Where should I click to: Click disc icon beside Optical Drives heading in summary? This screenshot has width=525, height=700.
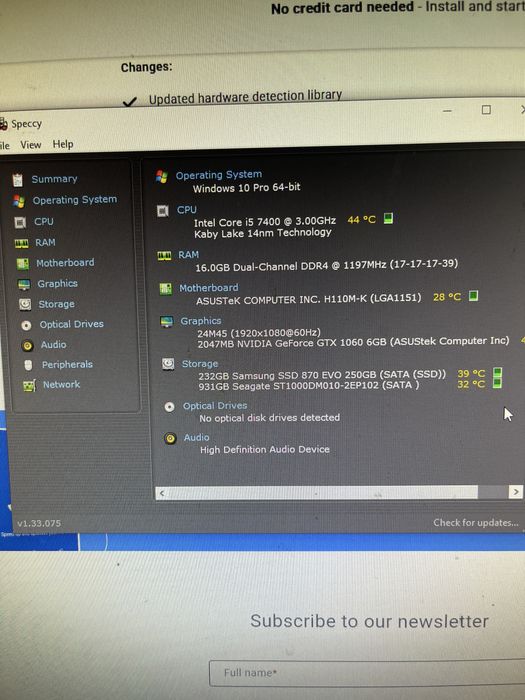[169, 407]
